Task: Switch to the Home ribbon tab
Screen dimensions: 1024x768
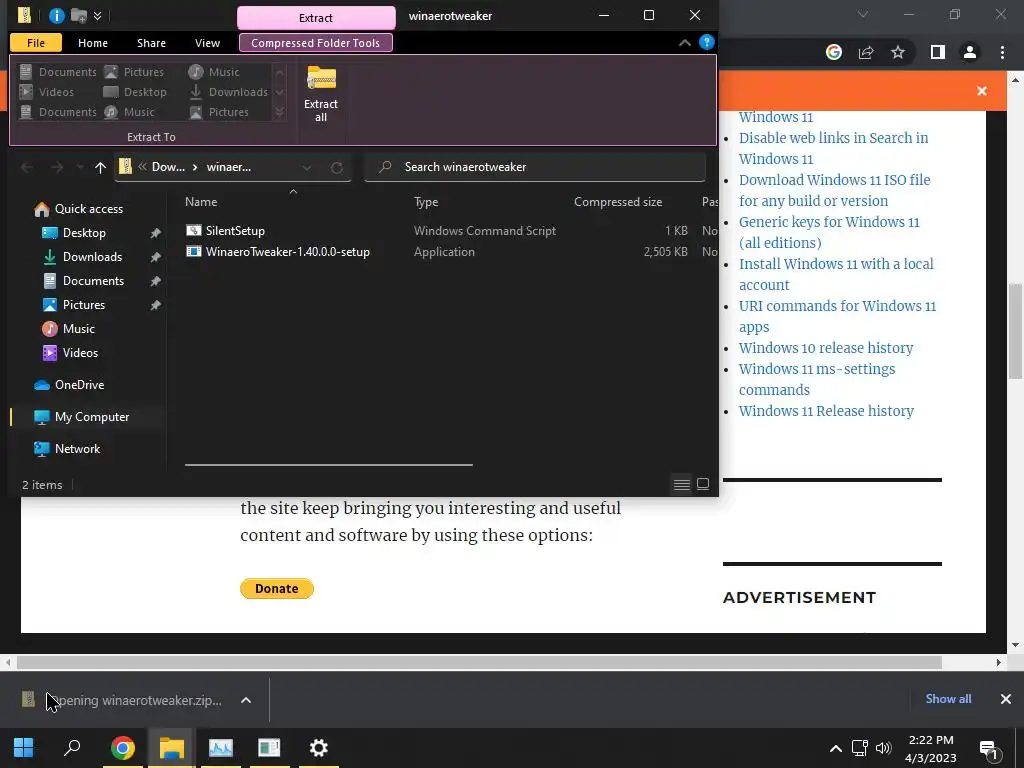Action: coord(93,43)
